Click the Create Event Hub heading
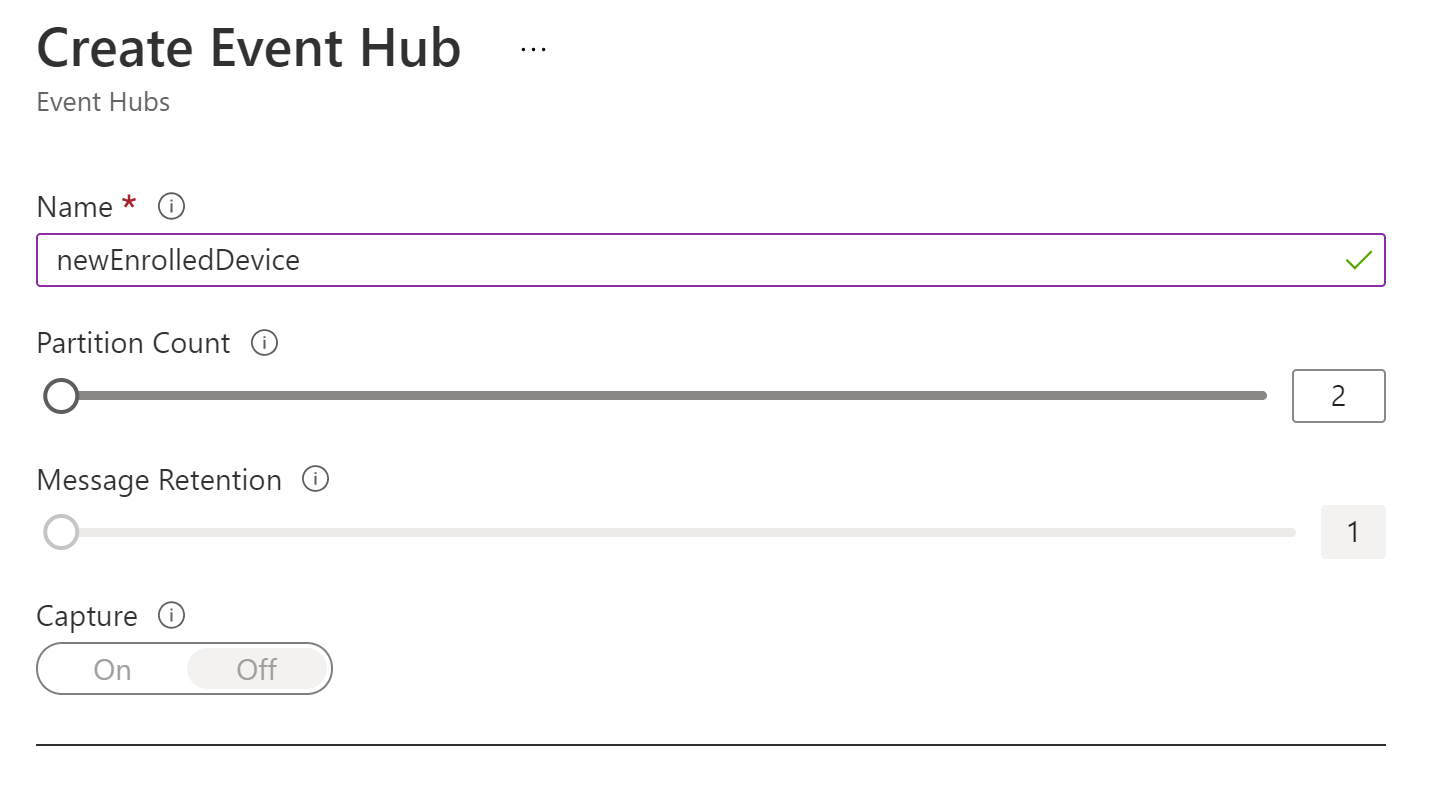Screen dimensions: 1445x803 point(248,47)
